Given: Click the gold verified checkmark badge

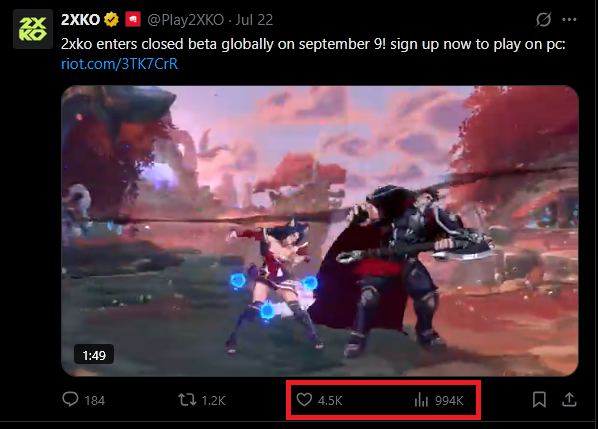Looking at the screenshot, I should tap(111, 19).
